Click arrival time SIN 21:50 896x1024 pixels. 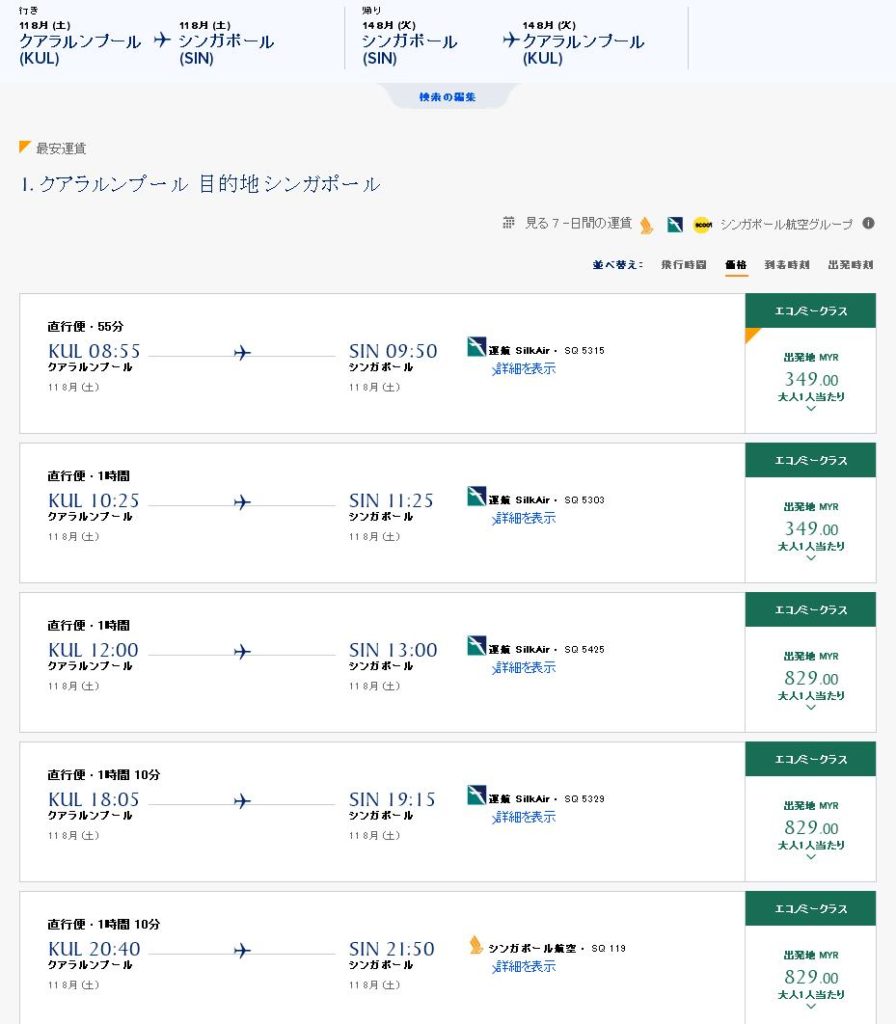391,949
